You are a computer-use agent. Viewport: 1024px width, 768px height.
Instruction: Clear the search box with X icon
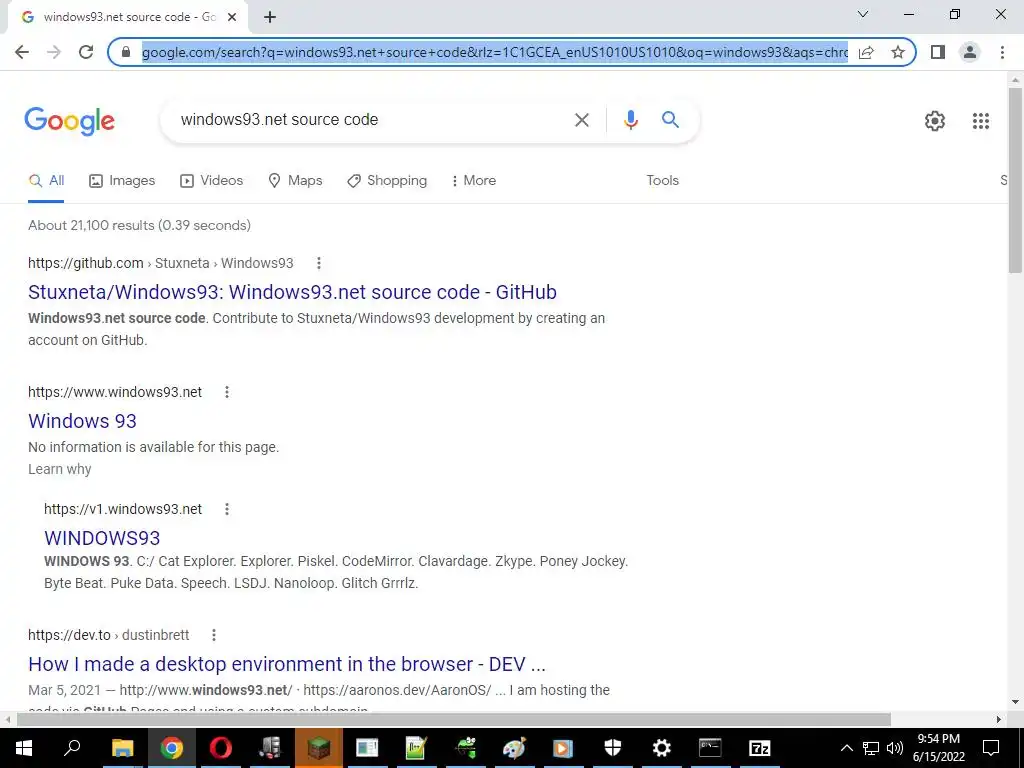pos(581,120)
